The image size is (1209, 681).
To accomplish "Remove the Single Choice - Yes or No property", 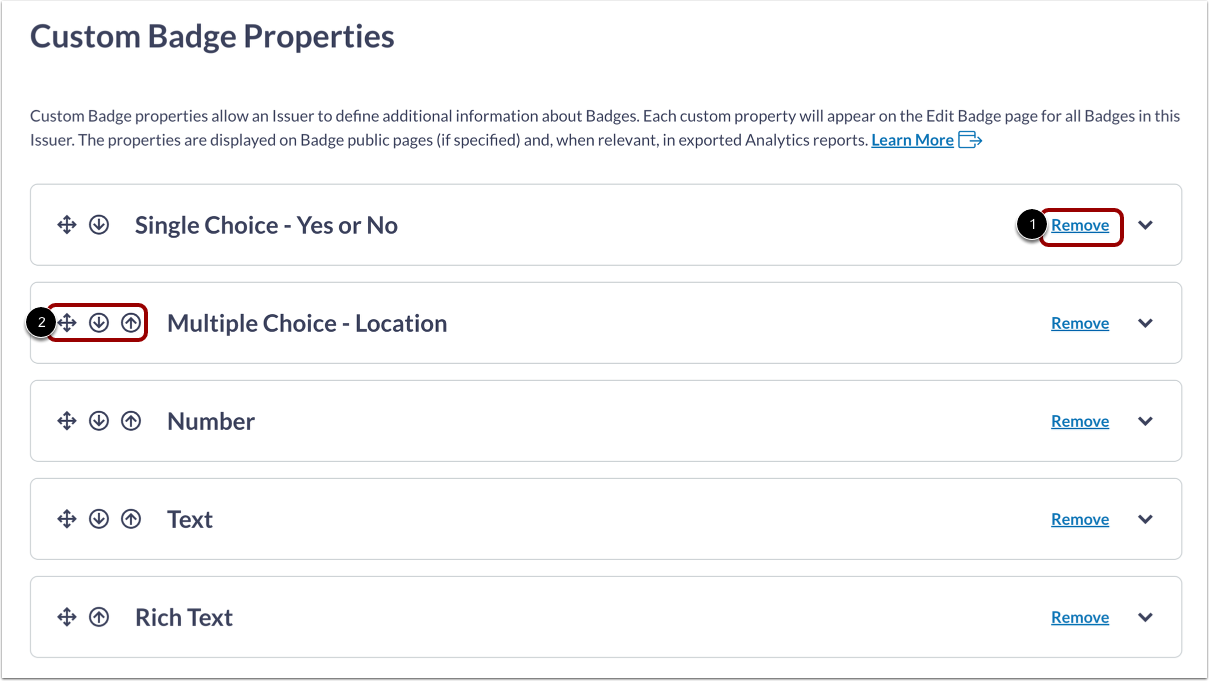I will [1079, 224].
